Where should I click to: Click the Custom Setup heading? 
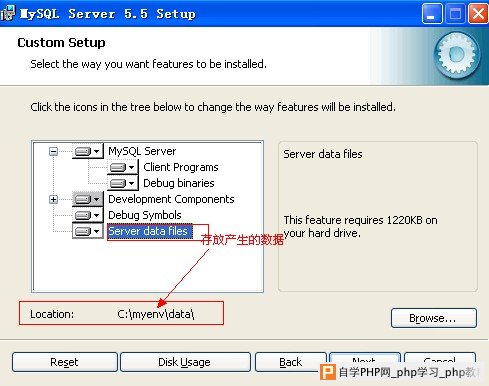pos(61,43)
